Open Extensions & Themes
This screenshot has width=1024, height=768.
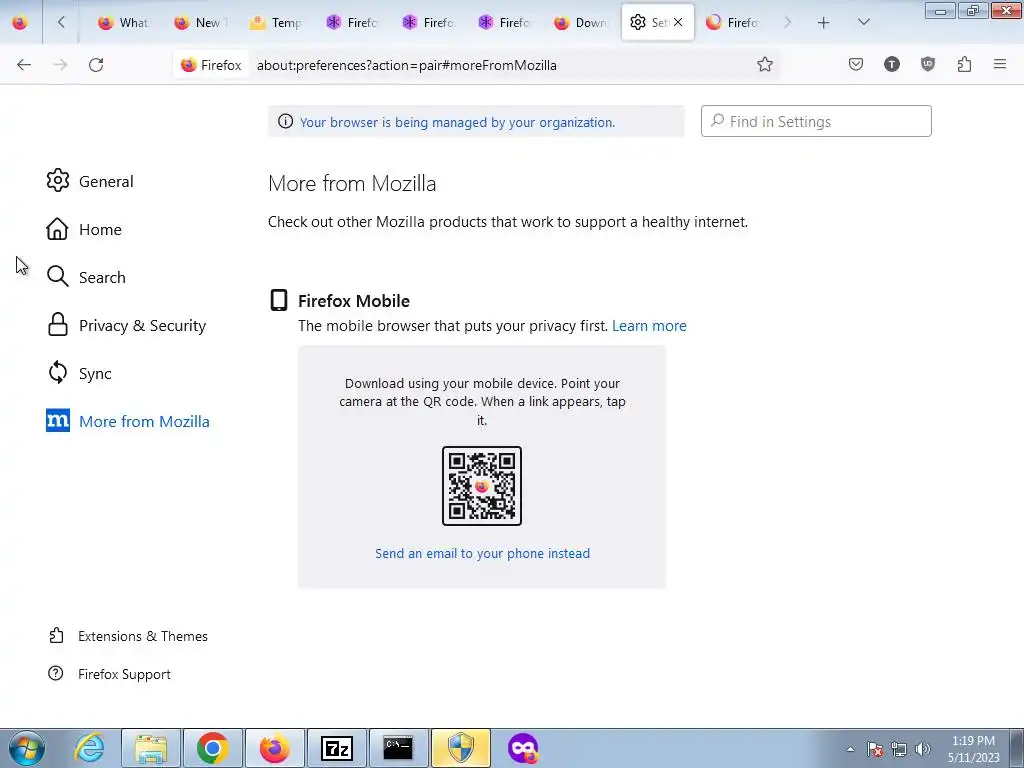point(128,636)
